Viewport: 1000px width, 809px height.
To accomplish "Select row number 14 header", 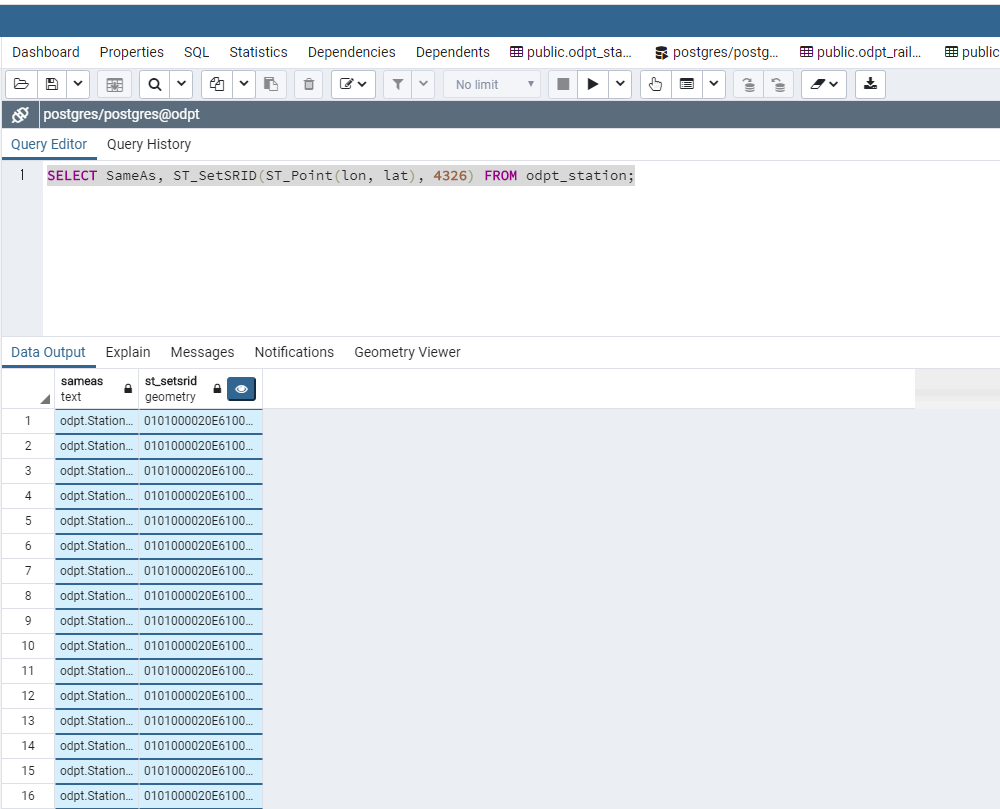I will click(x=28, y=746).
